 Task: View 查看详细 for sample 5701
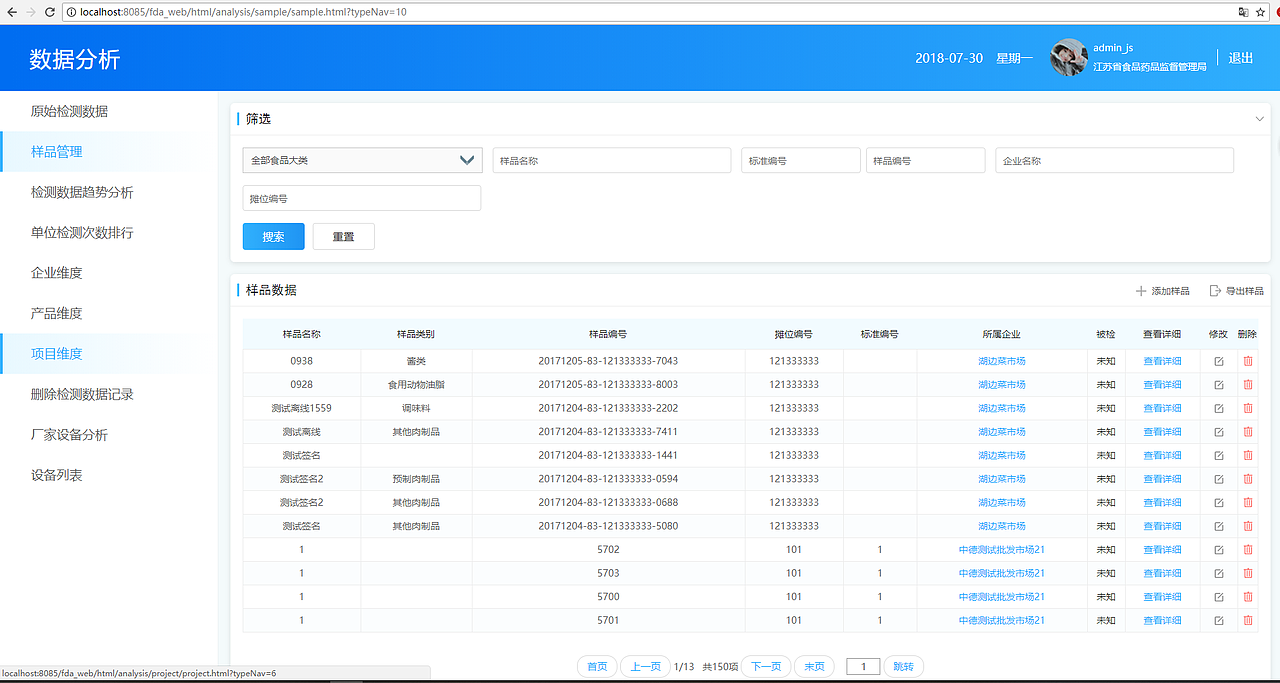[x=1162, y=620]
